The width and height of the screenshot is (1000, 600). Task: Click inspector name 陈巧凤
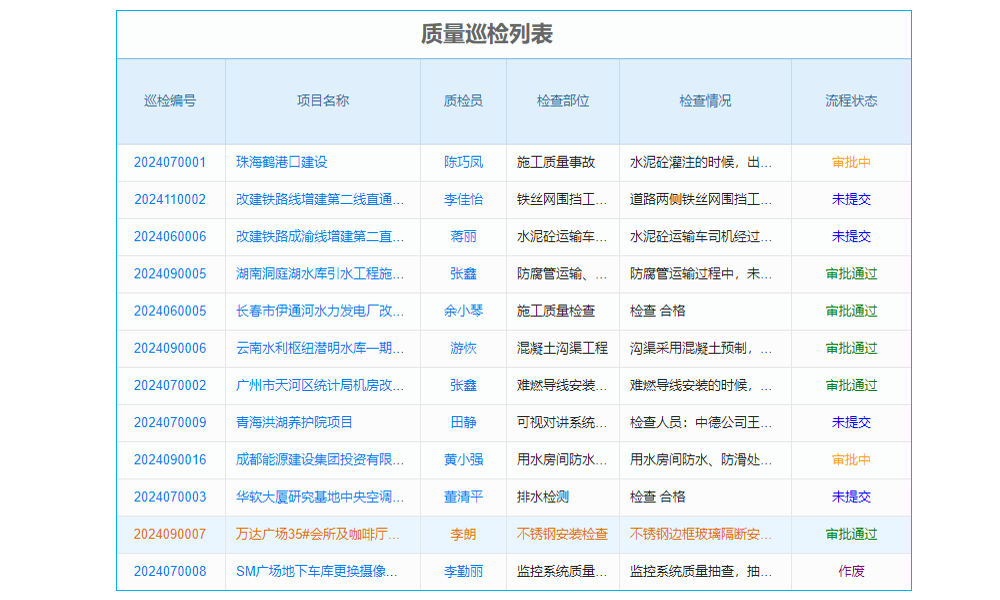point(463,162)
